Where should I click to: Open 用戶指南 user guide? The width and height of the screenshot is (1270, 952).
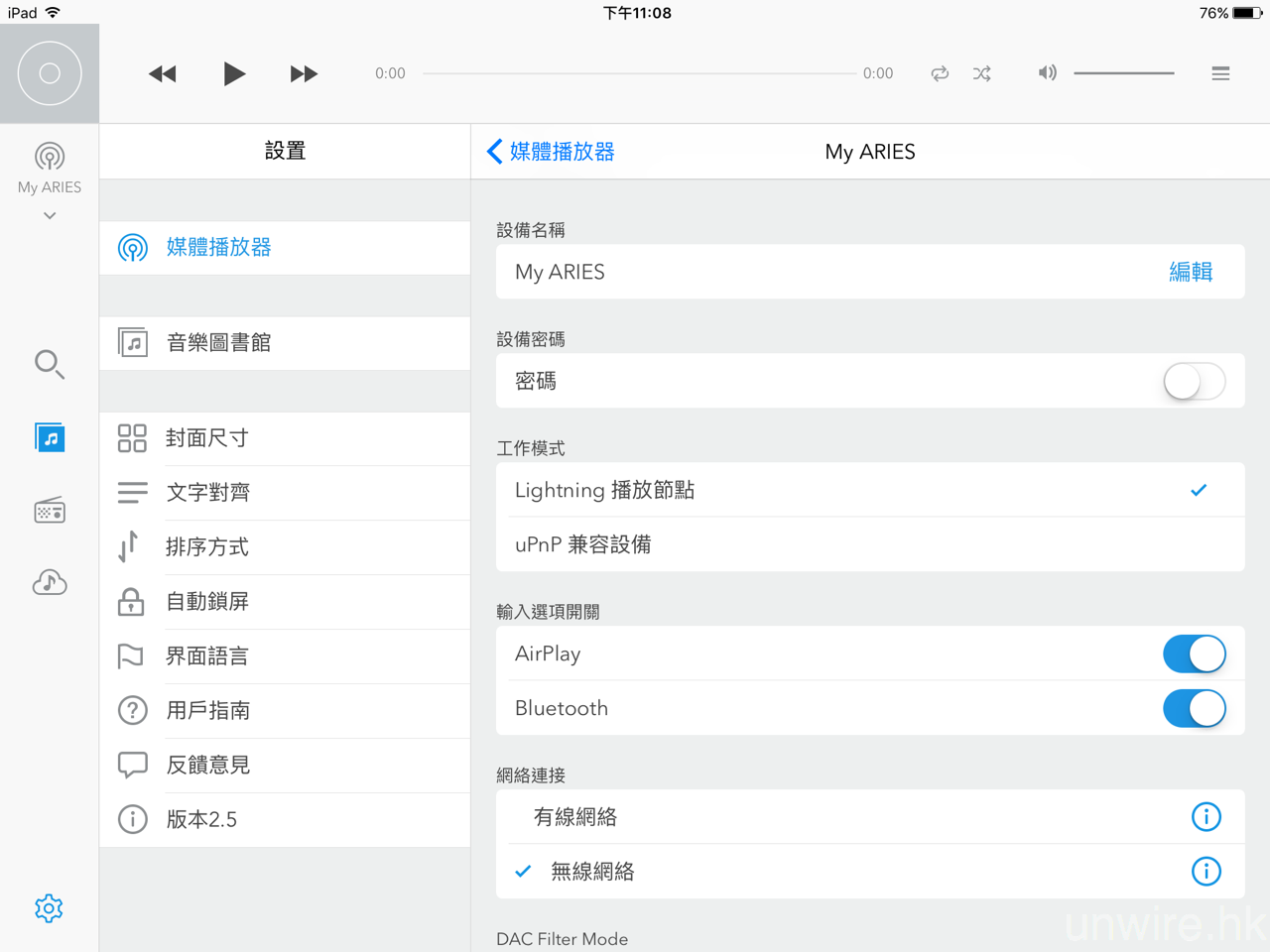(285, 711)
